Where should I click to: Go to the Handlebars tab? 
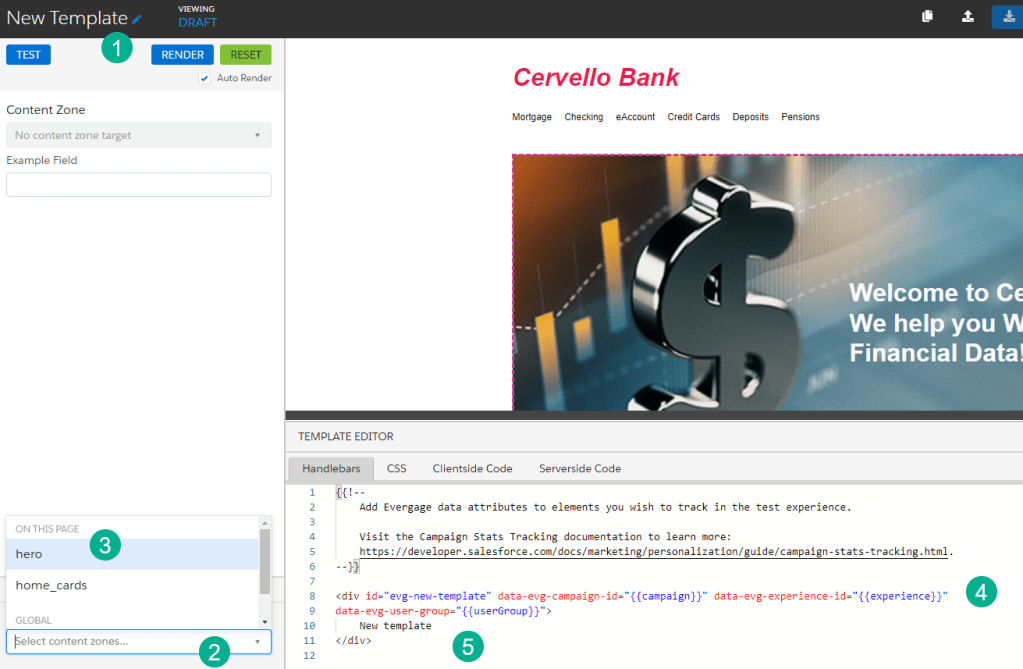pyautogui.click(x=331, y=468)
